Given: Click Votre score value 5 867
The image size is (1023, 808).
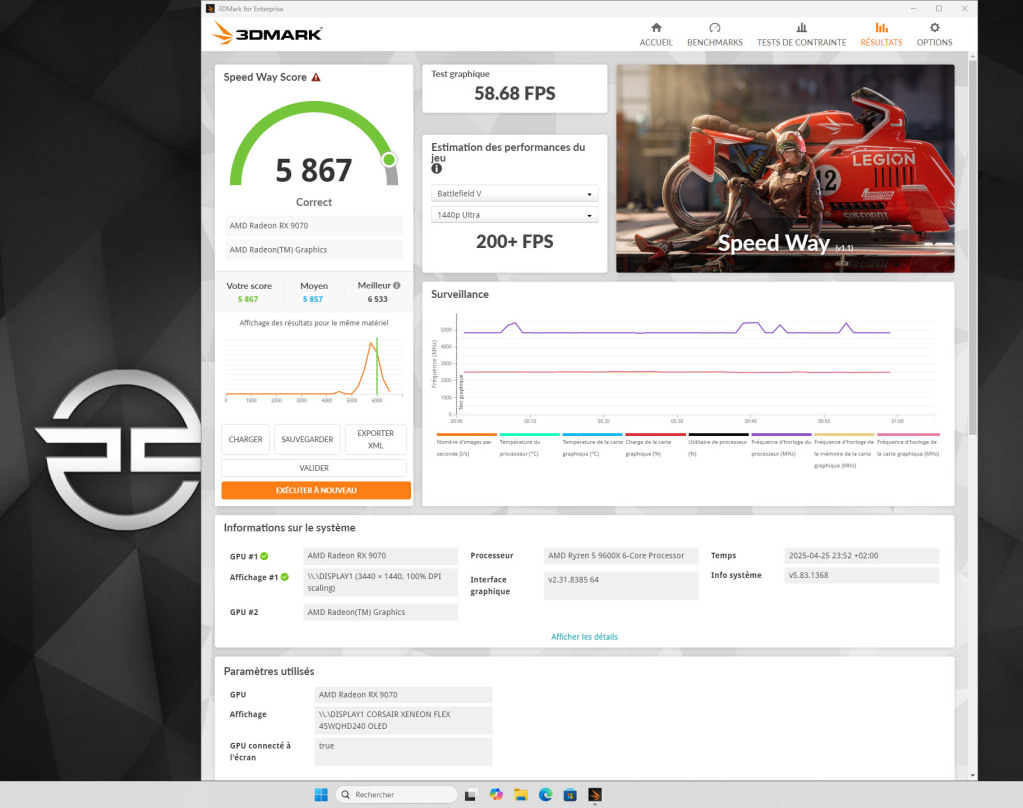Looking at the screenshot, I should (248, 299).
